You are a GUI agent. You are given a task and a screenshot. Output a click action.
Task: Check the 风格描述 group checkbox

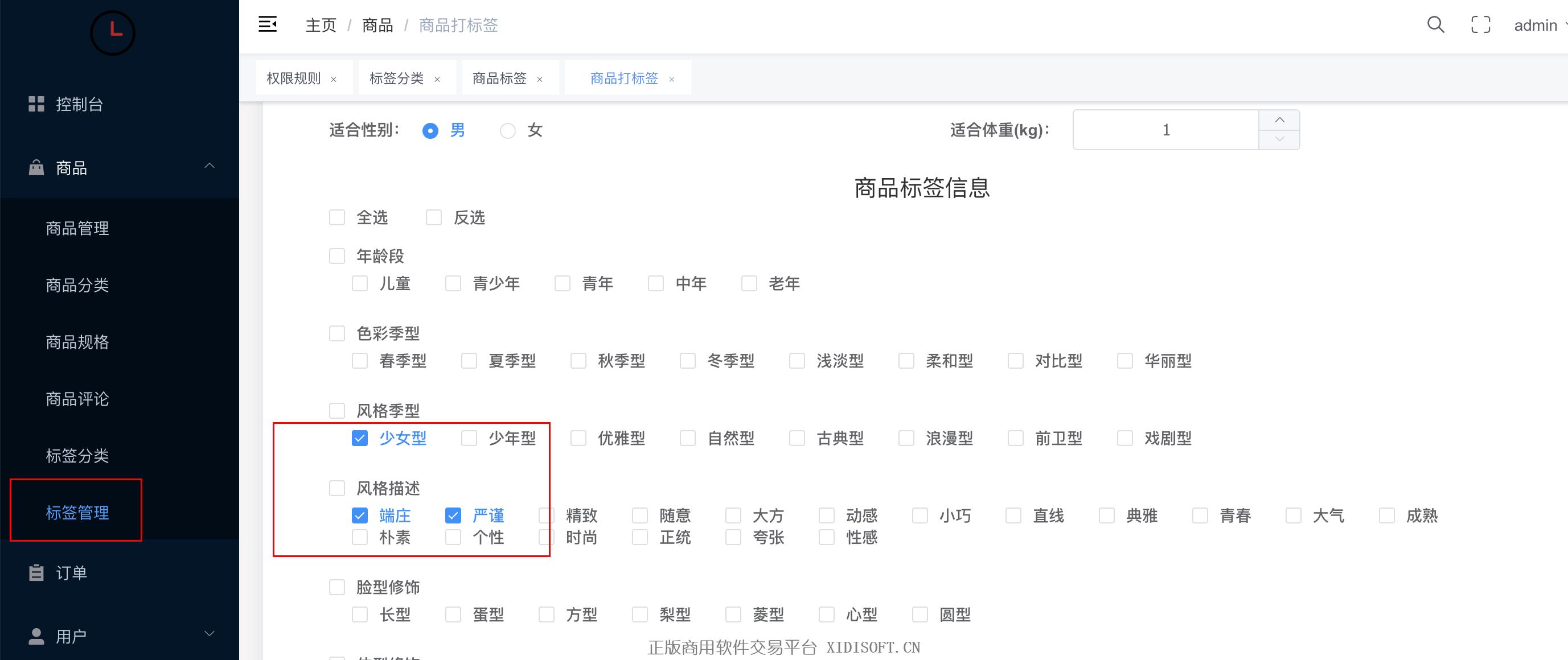(x=336, y=488)
